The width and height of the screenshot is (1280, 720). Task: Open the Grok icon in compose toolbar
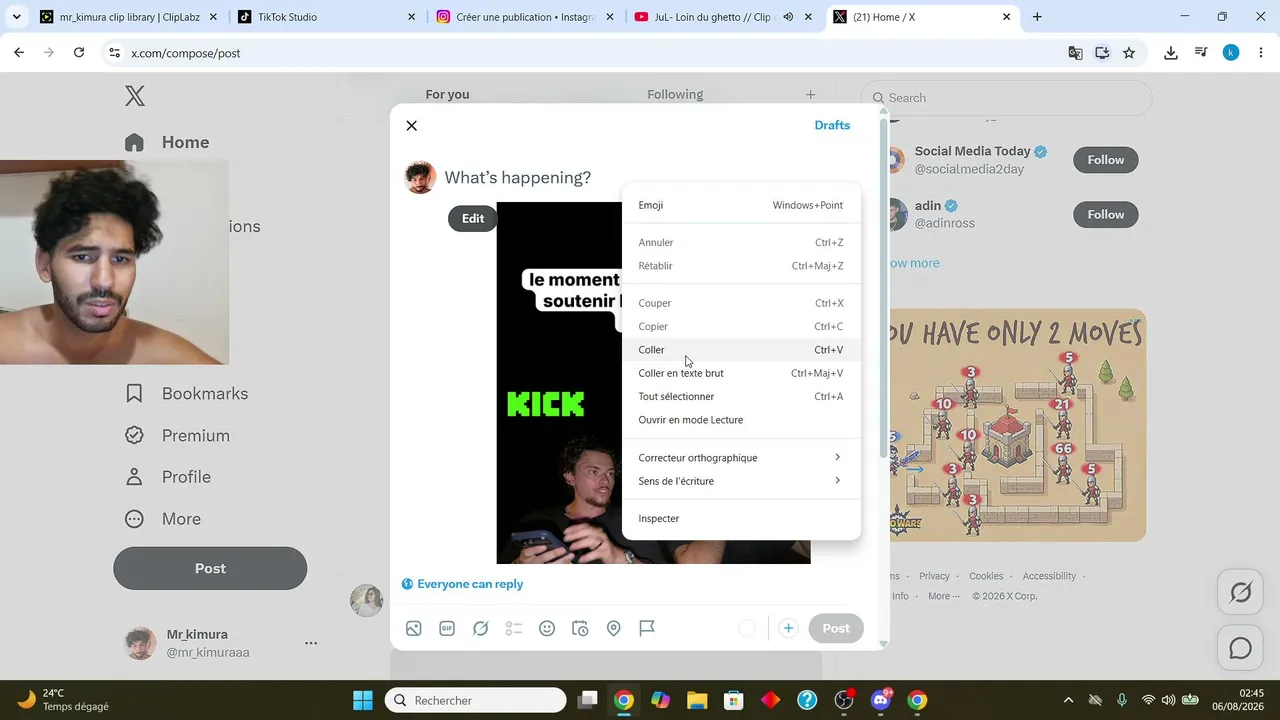pos(481,628)
